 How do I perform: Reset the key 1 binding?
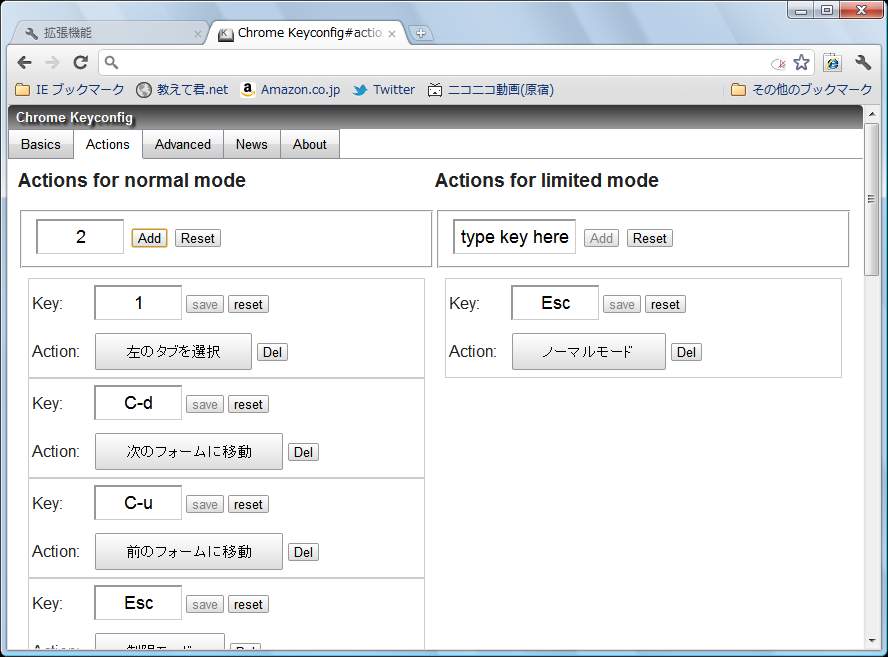(248, 305)
